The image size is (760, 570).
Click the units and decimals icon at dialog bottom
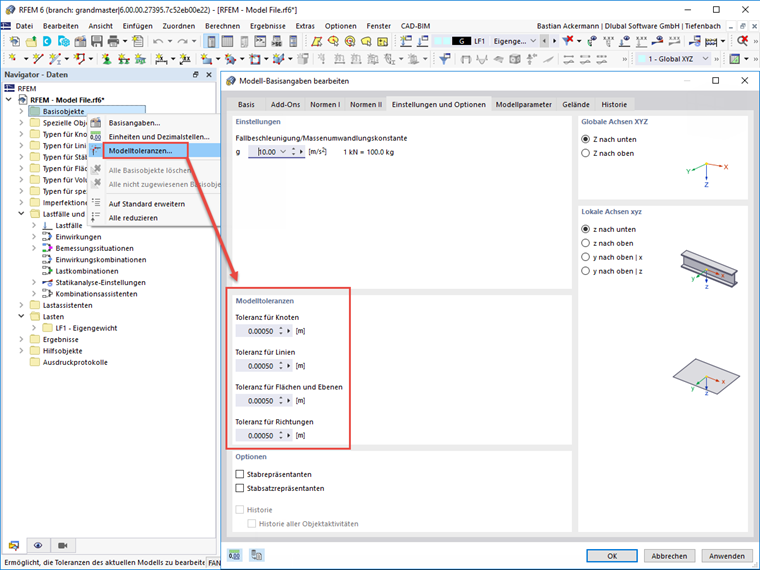click(x=235, y=555)
